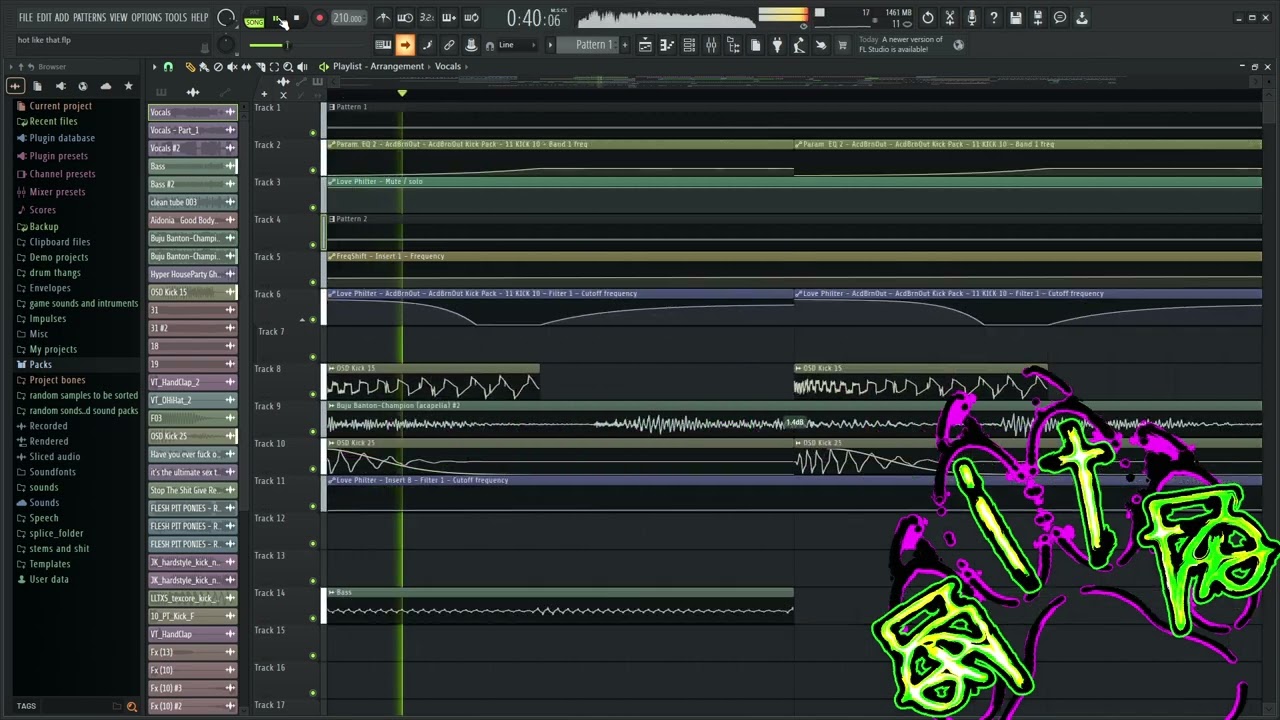The height and width of the screenshot is (720, 1280).
Task: Toggle countdown before recording button
Action: point(427,17)
